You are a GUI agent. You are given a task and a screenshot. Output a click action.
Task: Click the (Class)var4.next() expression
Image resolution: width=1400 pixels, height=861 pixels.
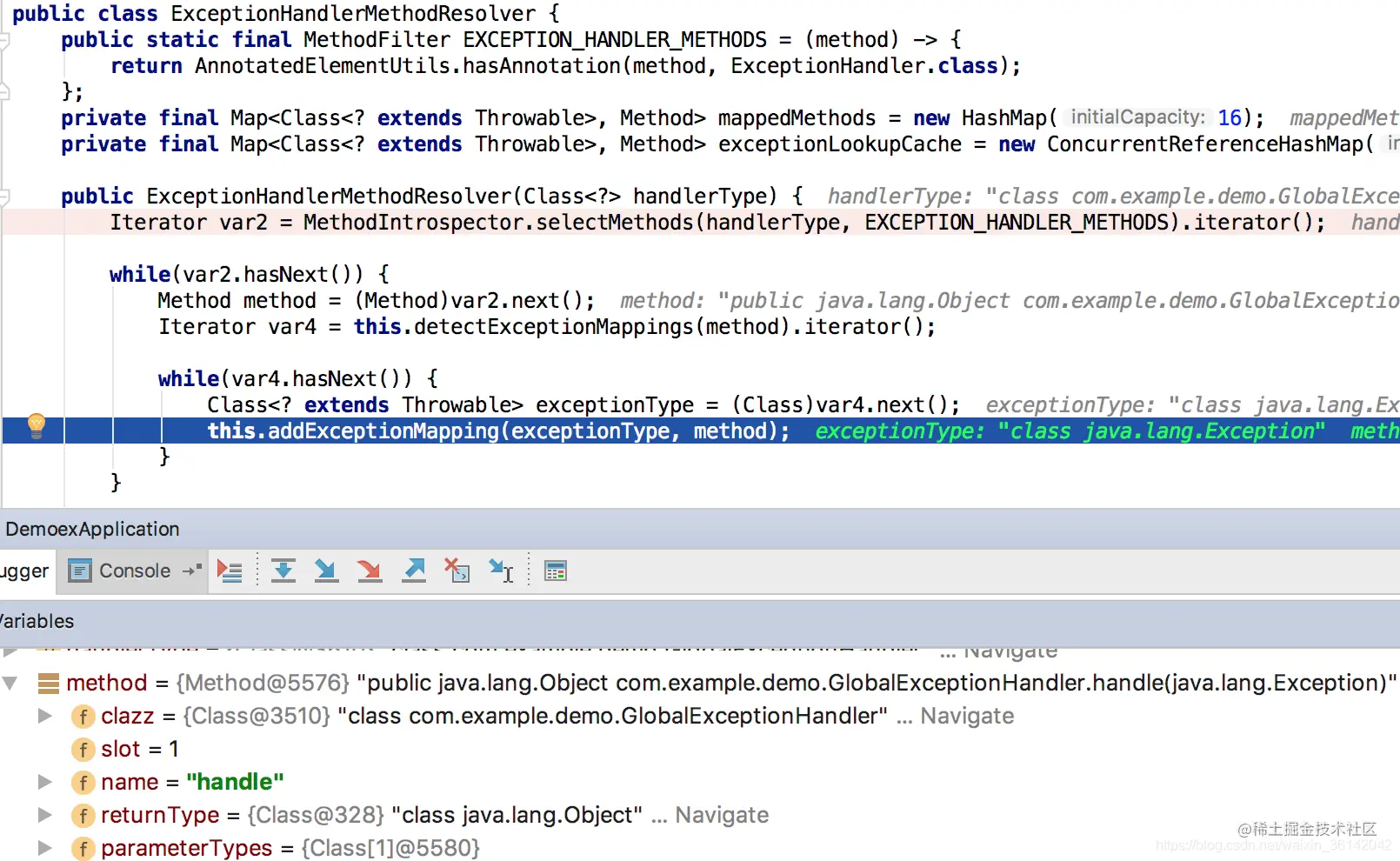click(x=840, y=405)
